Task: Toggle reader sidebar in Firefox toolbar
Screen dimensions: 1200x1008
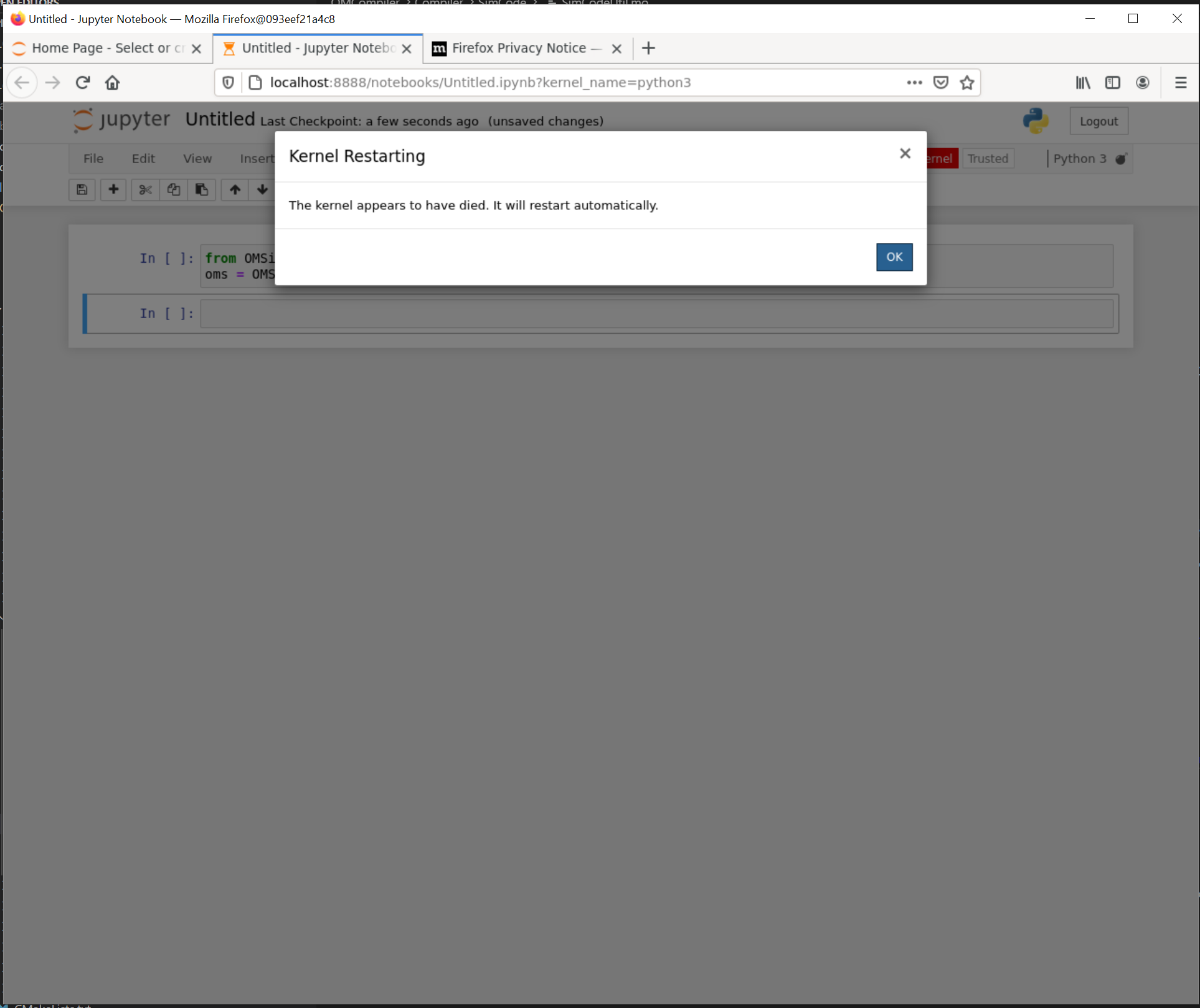Action: (x=1113, y=82)
